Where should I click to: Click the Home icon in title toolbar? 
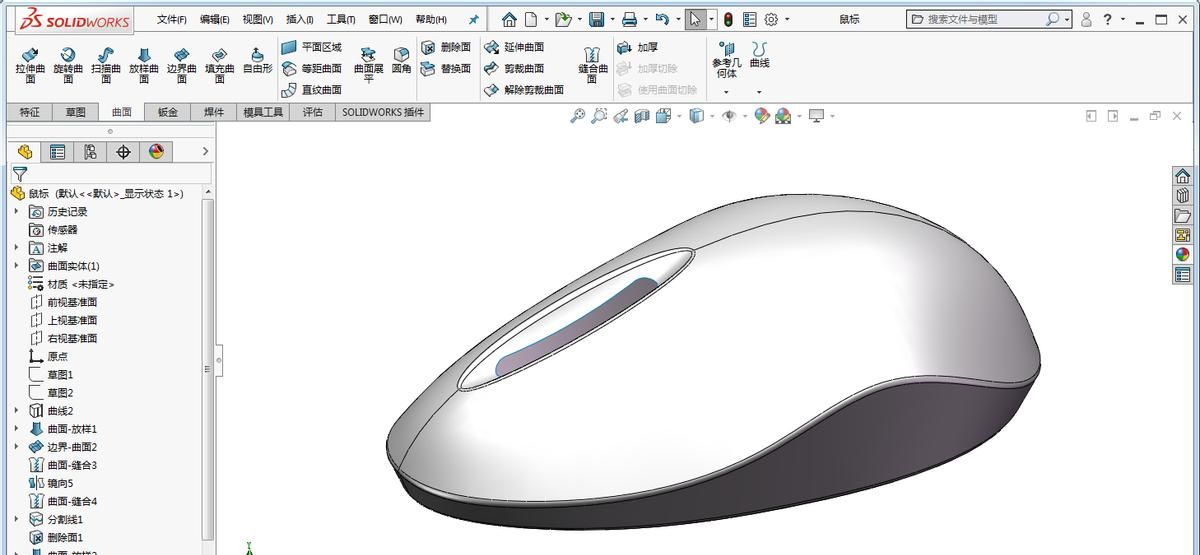pos(509,19)
